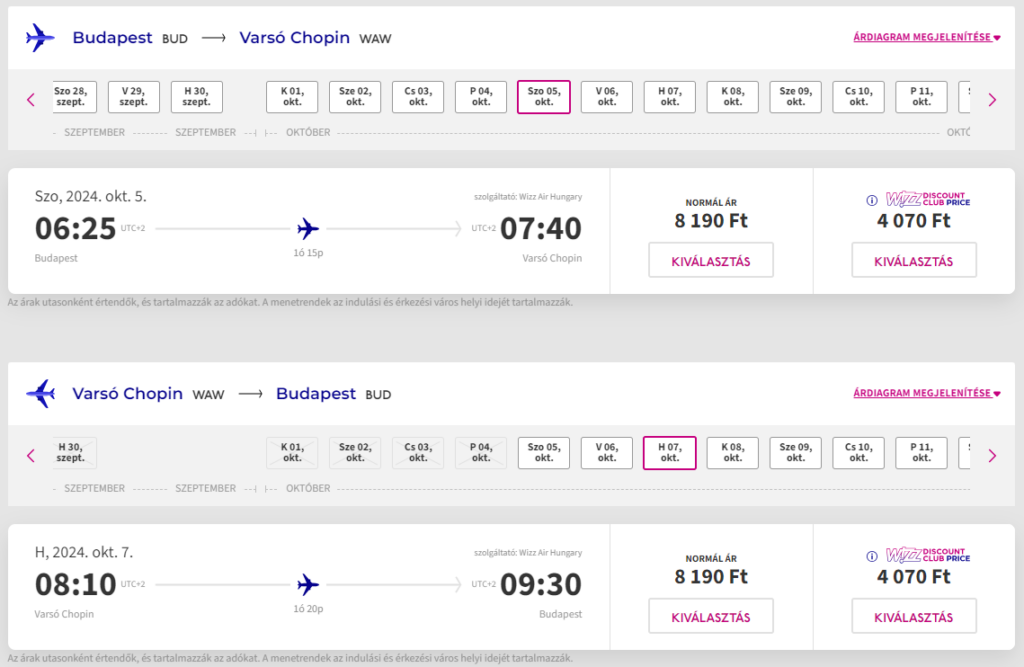Image resolution: width=1024 pixels, height=667 pixels.
Task: Show later return dates with right arrow
Action: tap(992, 455)
